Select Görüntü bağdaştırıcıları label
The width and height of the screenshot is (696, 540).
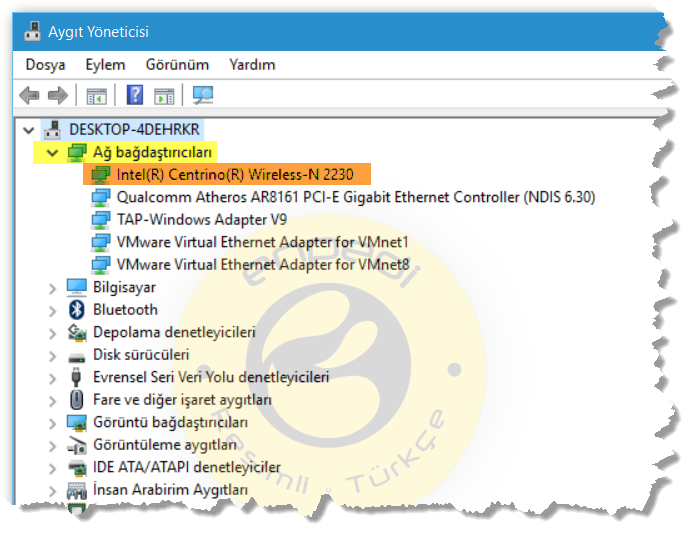(x=170, y=422)
